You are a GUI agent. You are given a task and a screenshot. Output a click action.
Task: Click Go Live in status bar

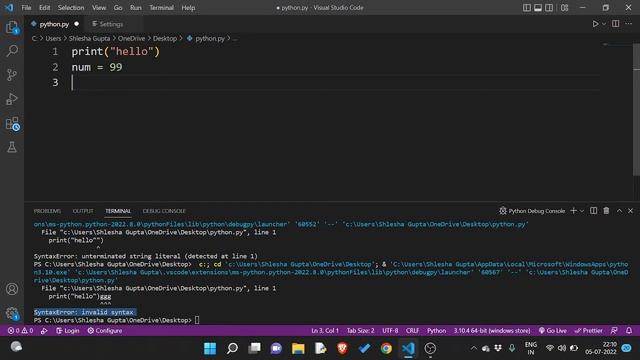[552, 331]
